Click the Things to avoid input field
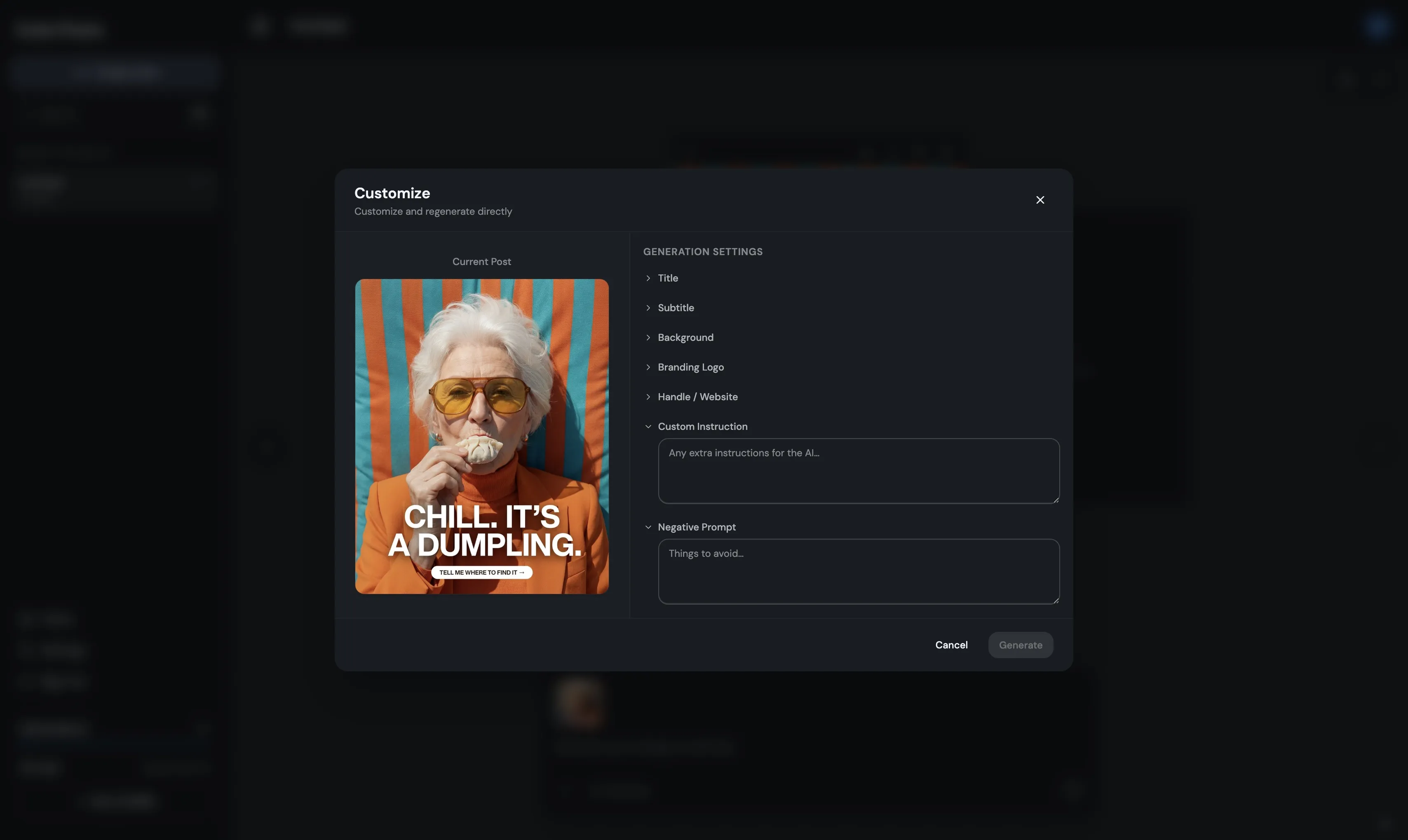Screen dimensions: 1408x840 click(x=858, y=572)
